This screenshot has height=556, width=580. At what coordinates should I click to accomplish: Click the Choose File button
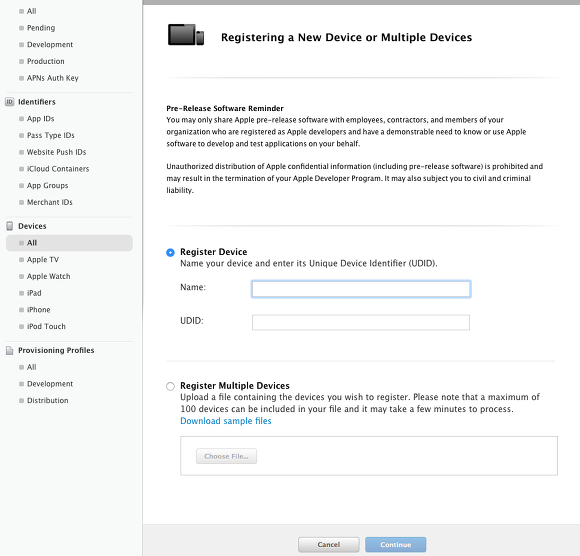coord(226,456)
